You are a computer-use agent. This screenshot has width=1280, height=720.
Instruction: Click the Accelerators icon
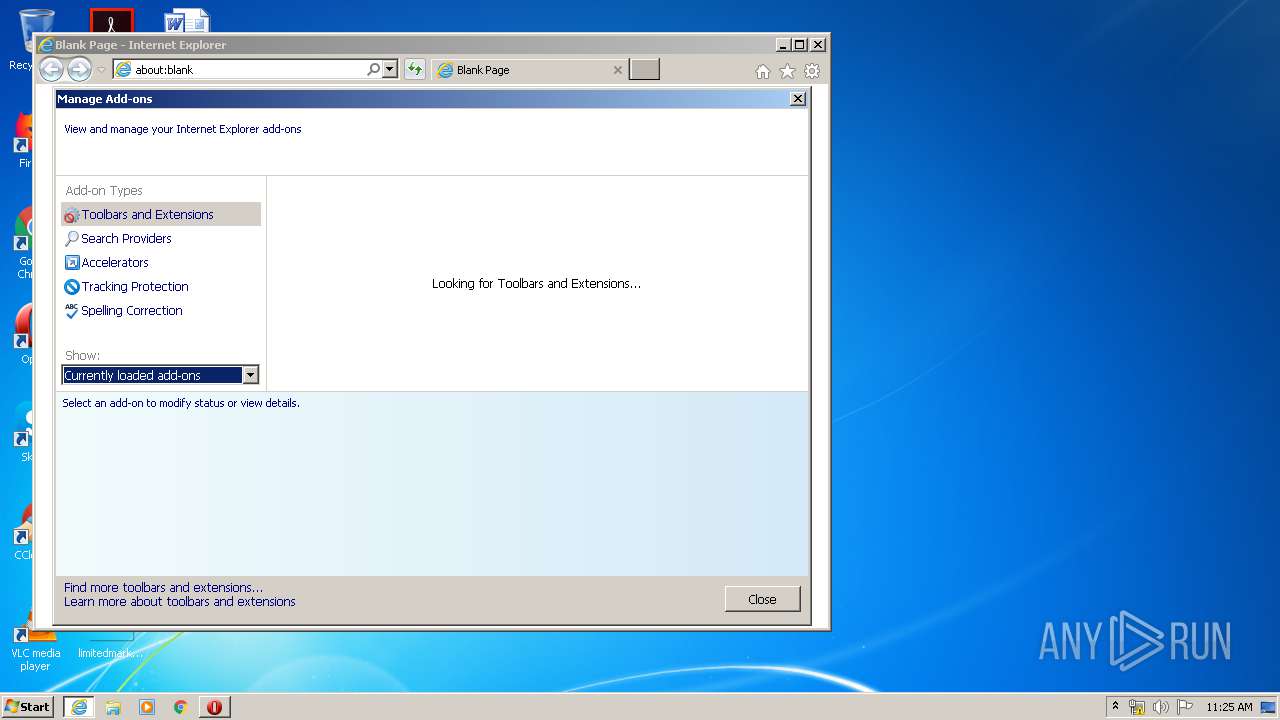[71, 262]
